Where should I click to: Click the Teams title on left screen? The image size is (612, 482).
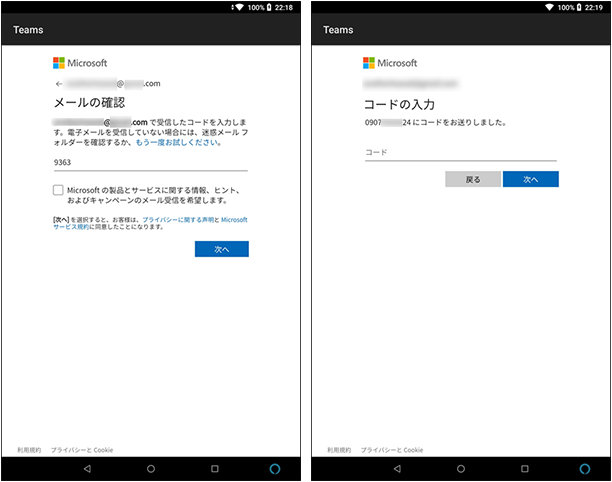[28, 30]
